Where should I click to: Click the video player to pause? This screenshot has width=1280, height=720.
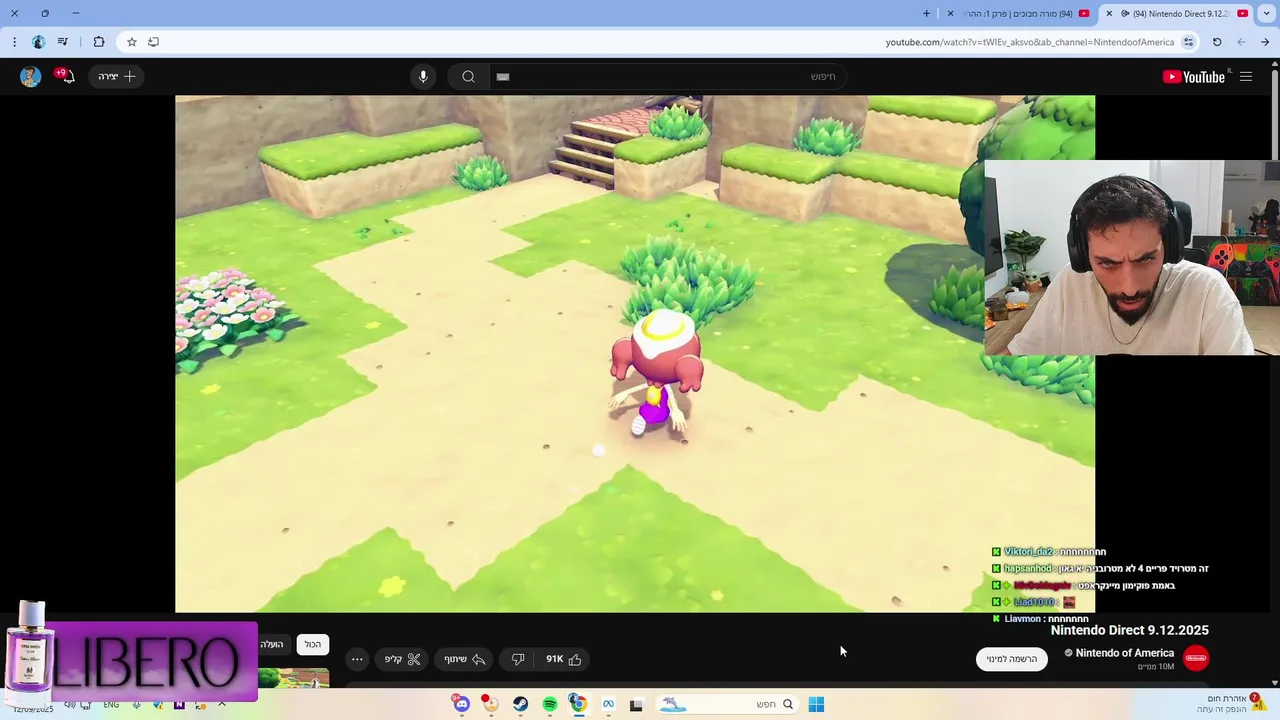click(x=635, y=354)
